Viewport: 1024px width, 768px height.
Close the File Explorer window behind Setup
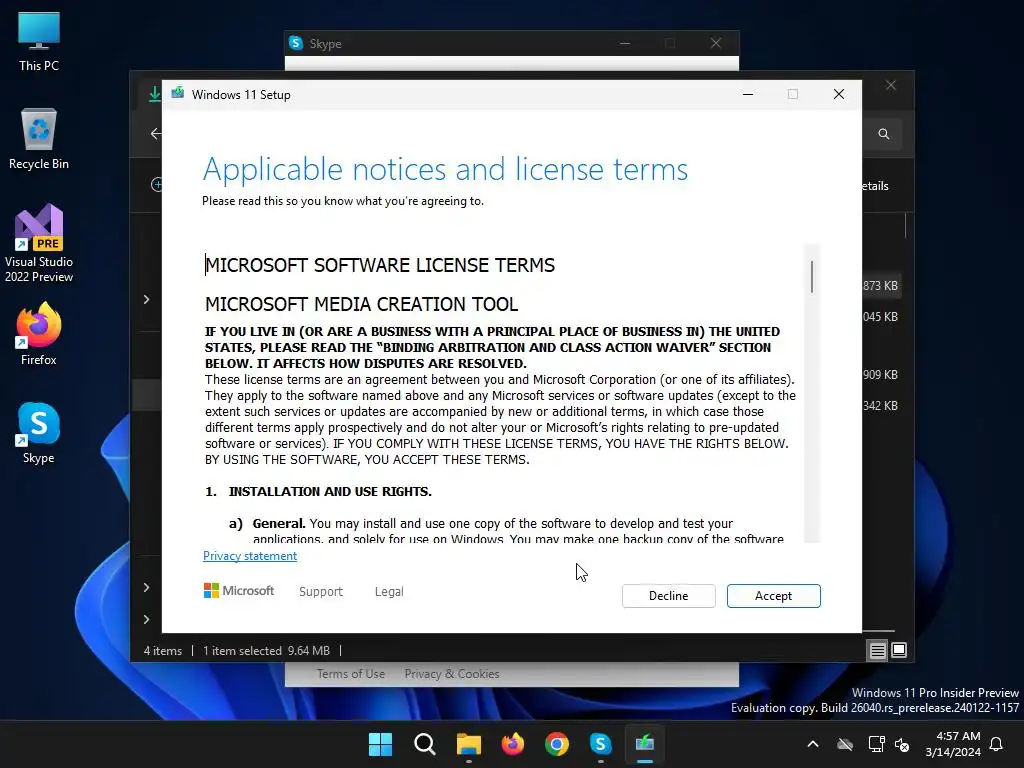click(891, 86)
